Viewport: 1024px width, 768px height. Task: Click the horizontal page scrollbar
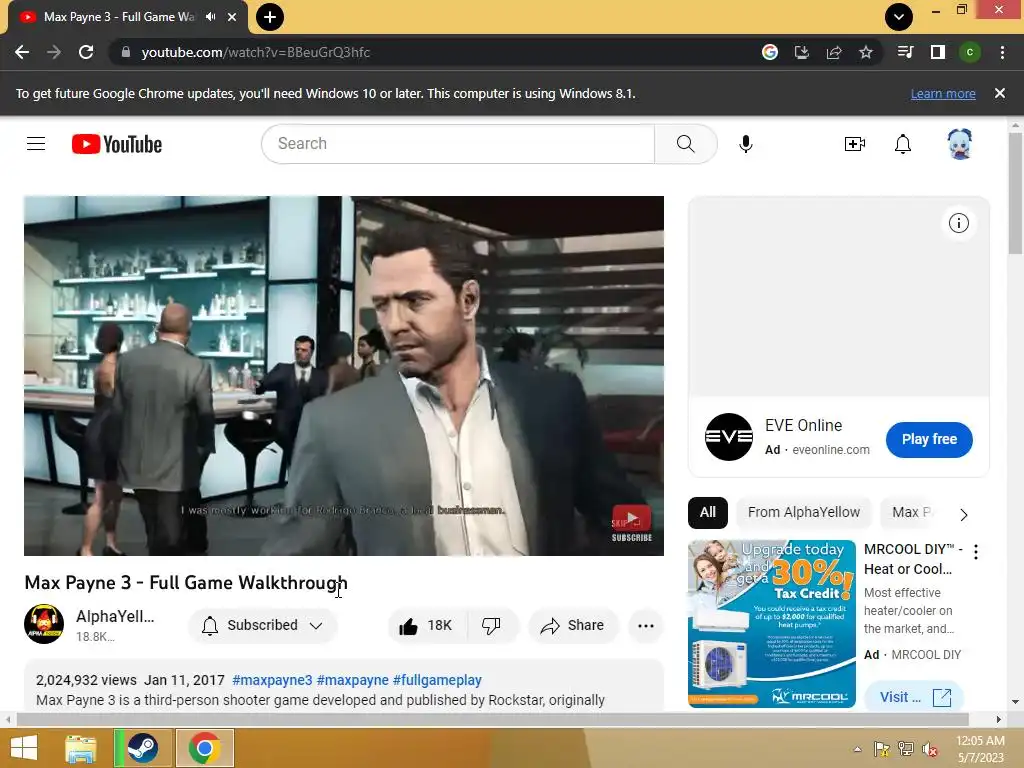pos(492,720)
